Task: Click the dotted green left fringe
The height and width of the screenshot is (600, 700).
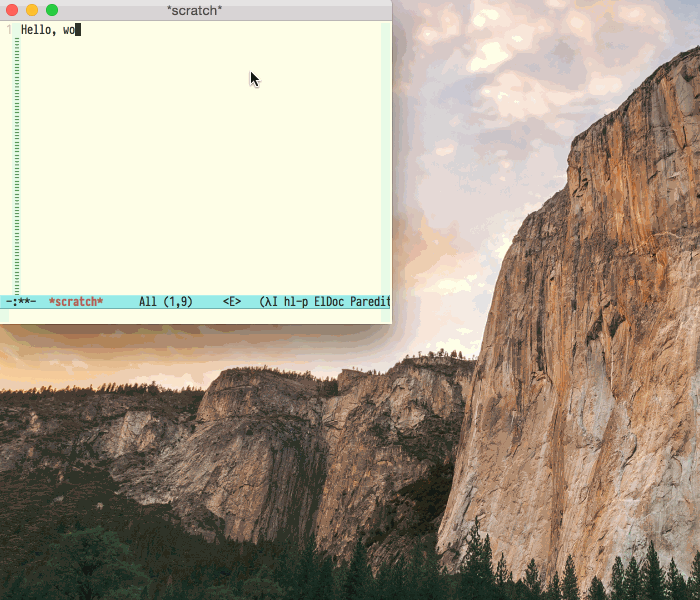Action: [x=16, y=160]
